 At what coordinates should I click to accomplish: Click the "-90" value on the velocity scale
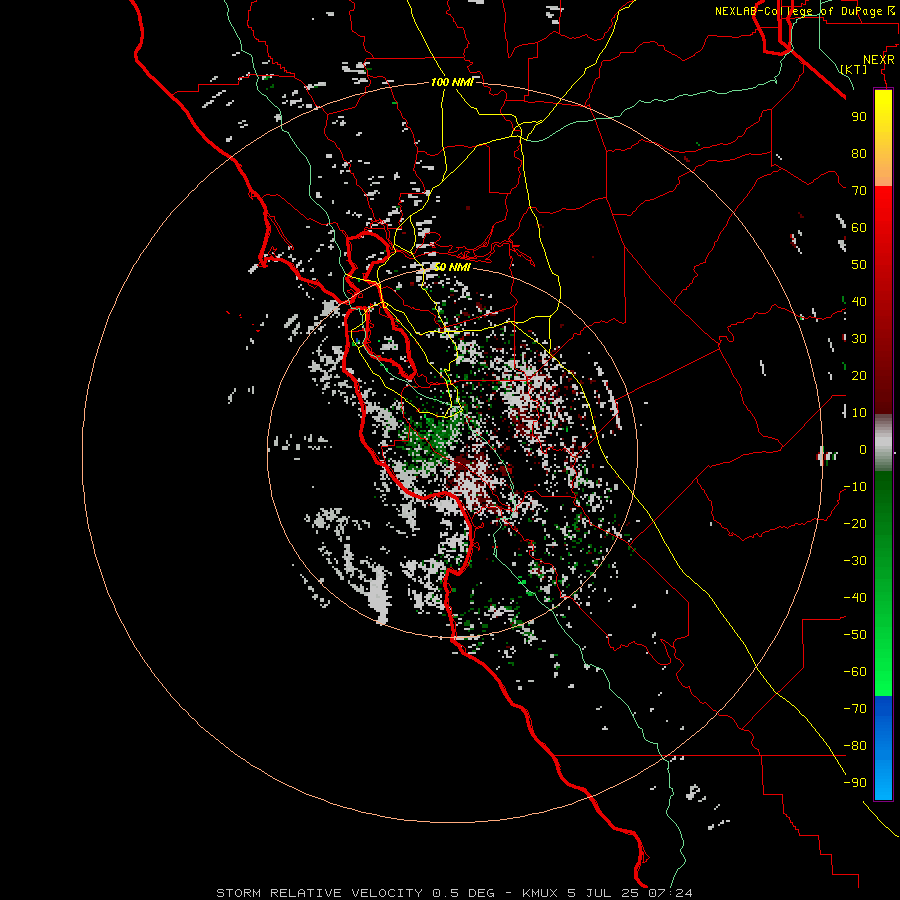(855, 783)
